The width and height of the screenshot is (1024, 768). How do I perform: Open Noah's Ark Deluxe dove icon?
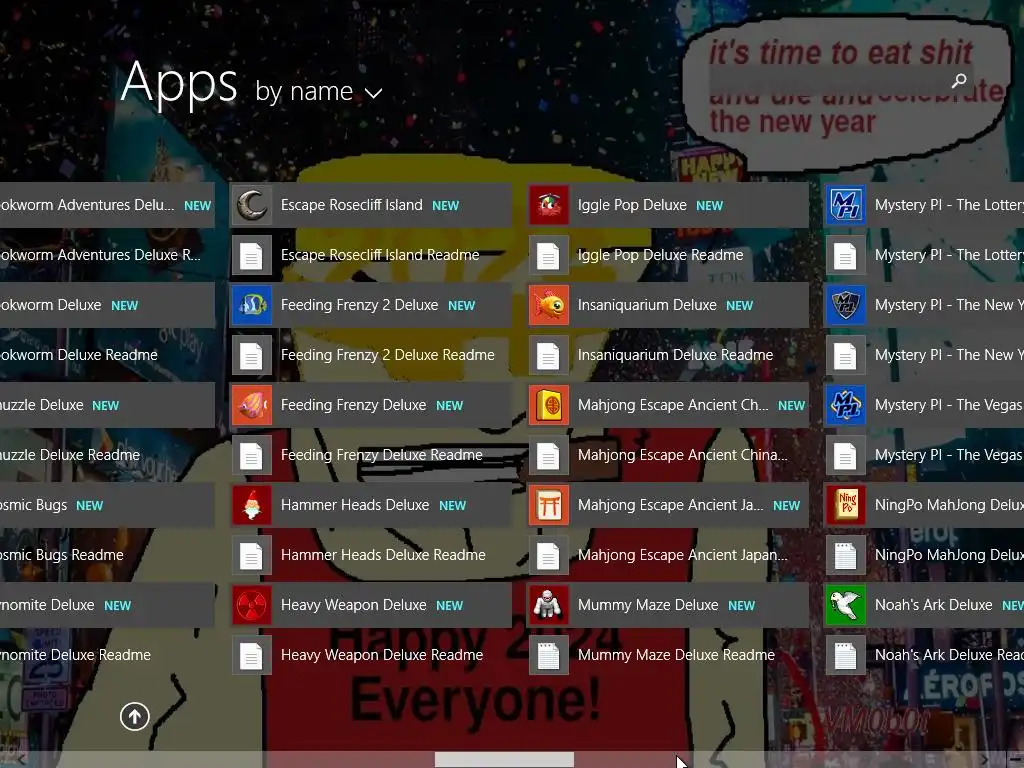click(x=846, y=605)
